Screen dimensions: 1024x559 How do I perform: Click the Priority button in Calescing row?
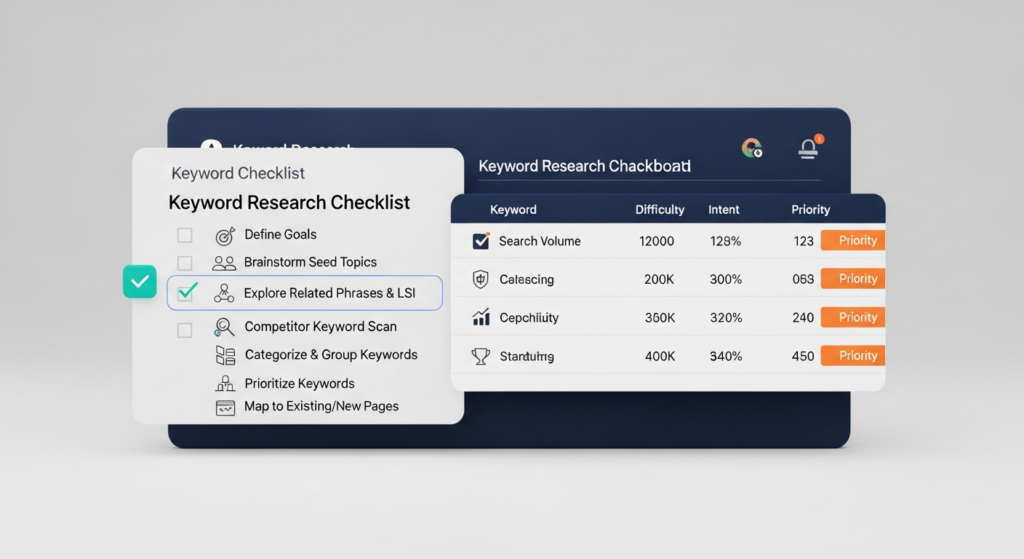click(x=853, y=279)
